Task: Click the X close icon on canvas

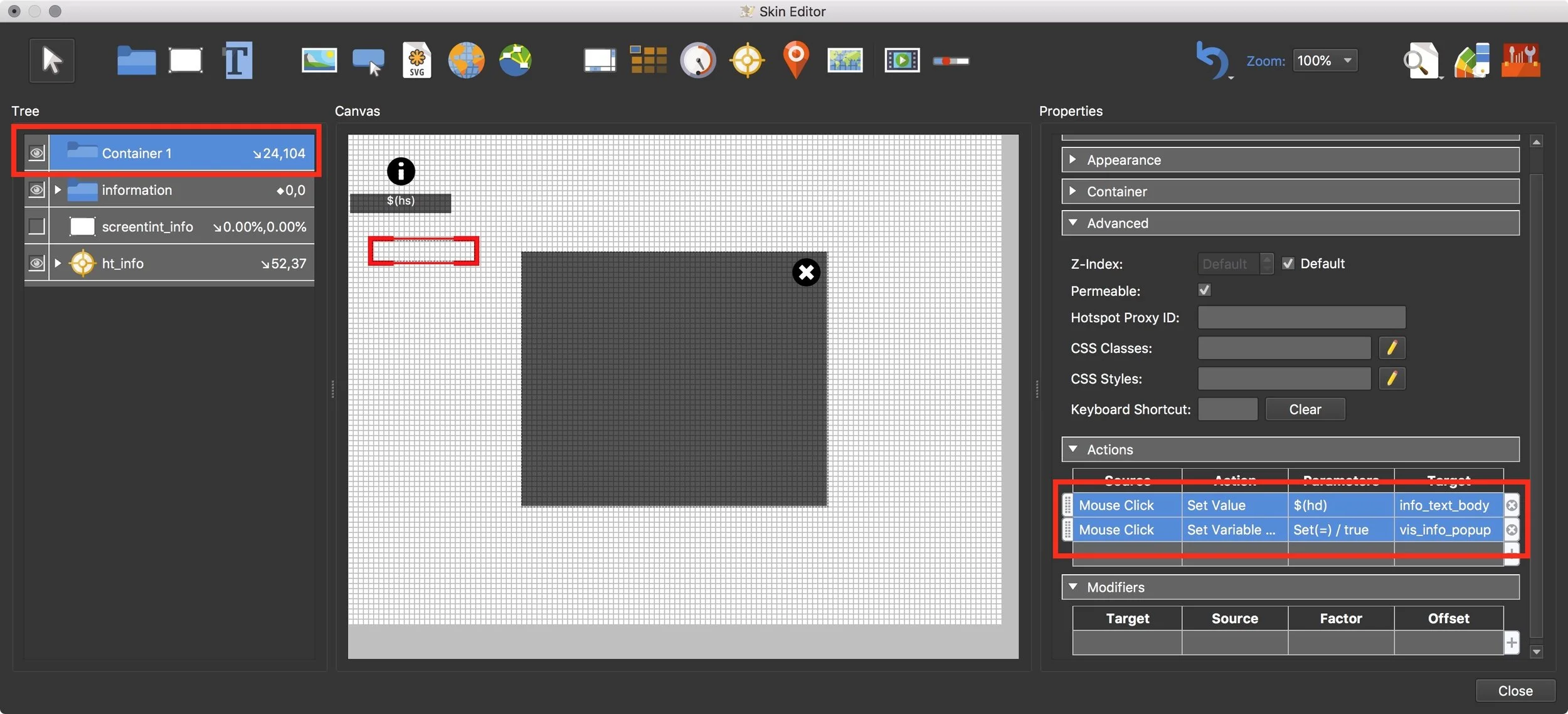Action: (806, 272)
